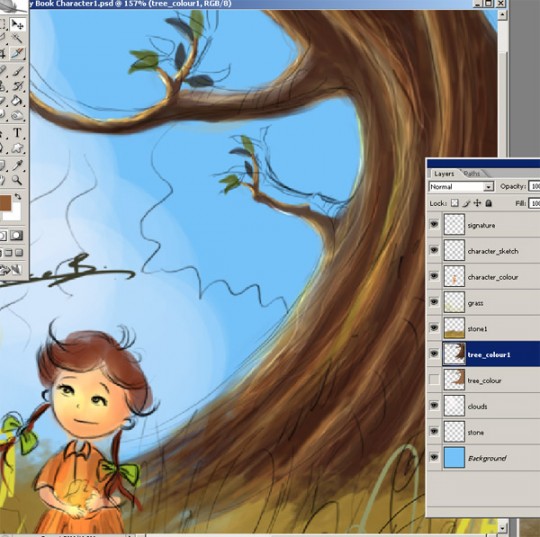Viewport: 540px width, 537px height.
Task: Hide the Background layer eye
Action: point(434,457)
